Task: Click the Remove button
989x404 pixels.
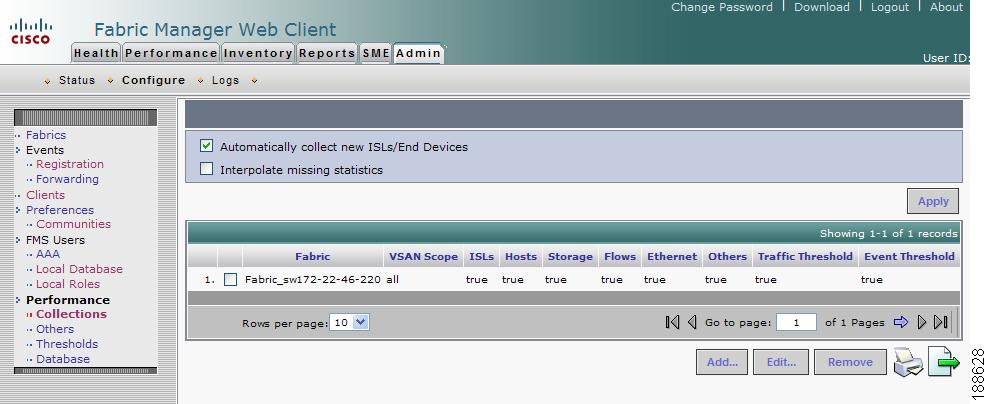Action: point(850,362)
